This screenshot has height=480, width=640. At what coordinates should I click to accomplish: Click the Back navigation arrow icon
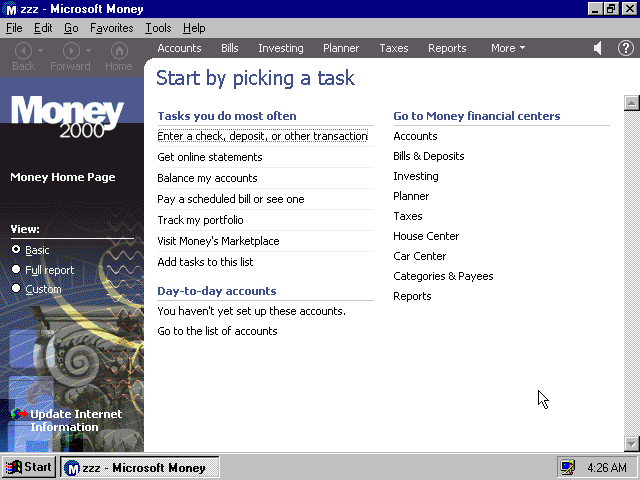coord(23,50)
